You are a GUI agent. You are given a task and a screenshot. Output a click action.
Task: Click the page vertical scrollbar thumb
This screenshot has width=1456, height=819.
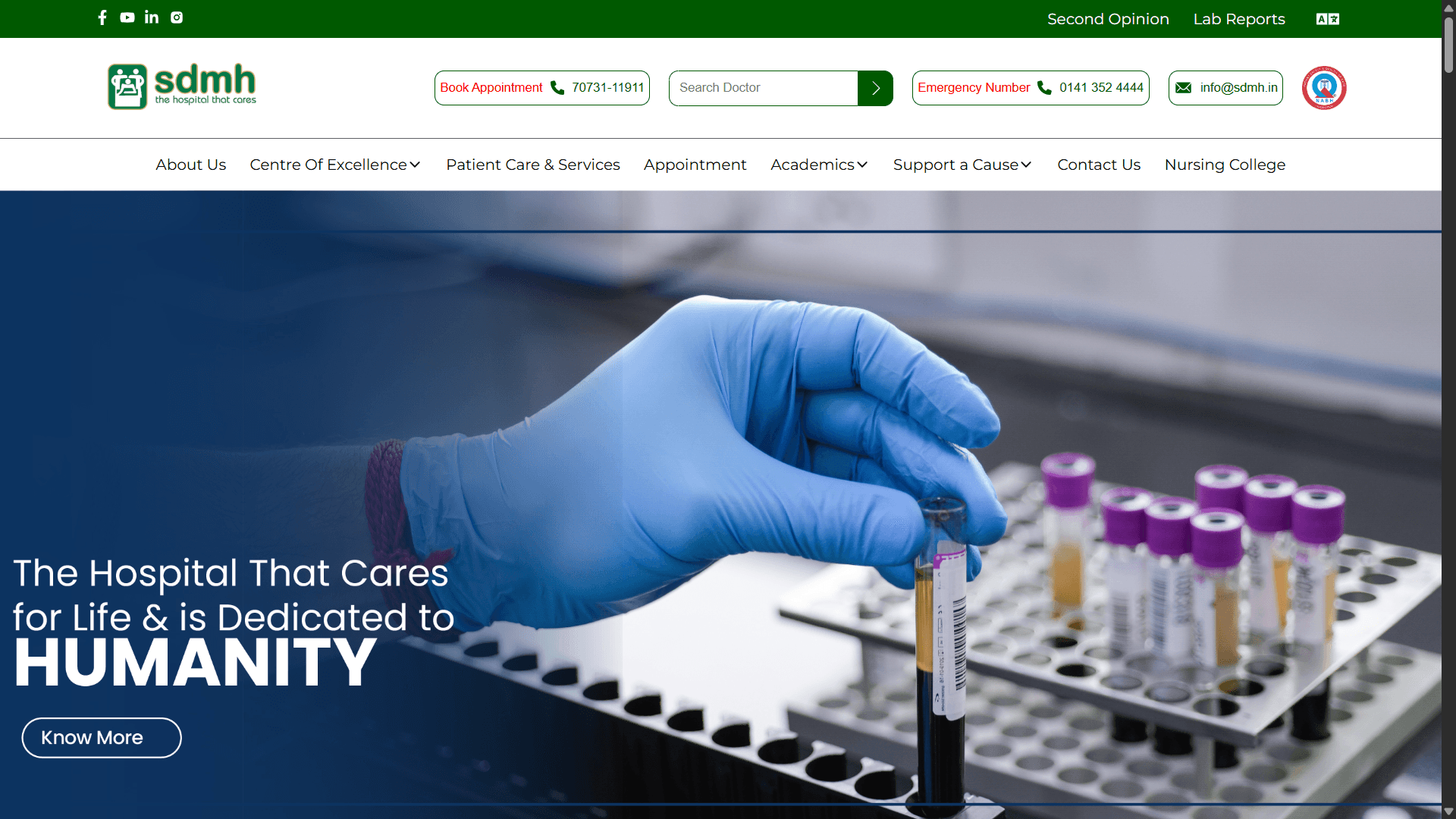(1448, 44)
